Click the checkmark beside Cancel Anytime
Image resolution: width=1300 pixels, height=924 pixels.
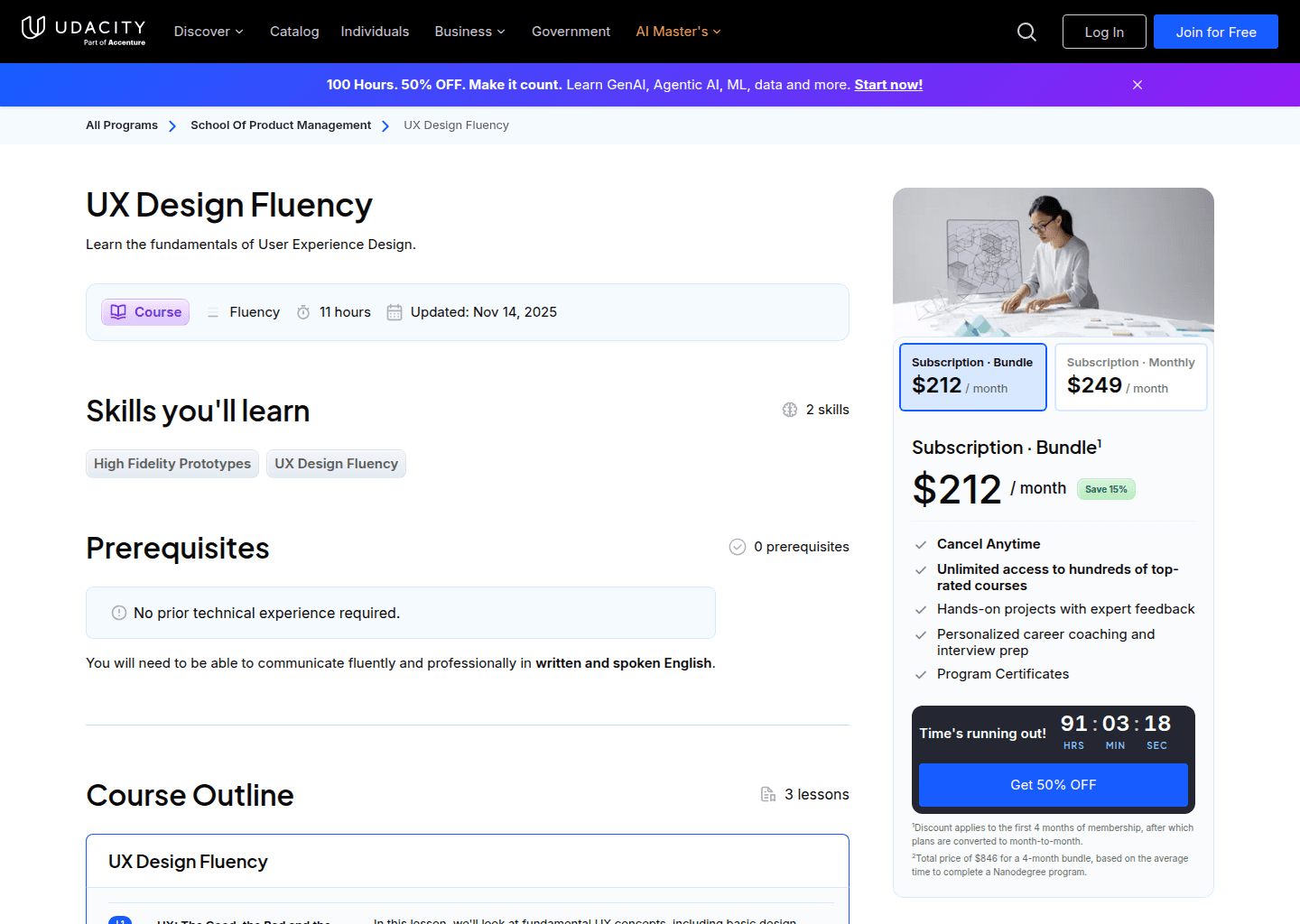pyautogui.click(x=921, y=544)
